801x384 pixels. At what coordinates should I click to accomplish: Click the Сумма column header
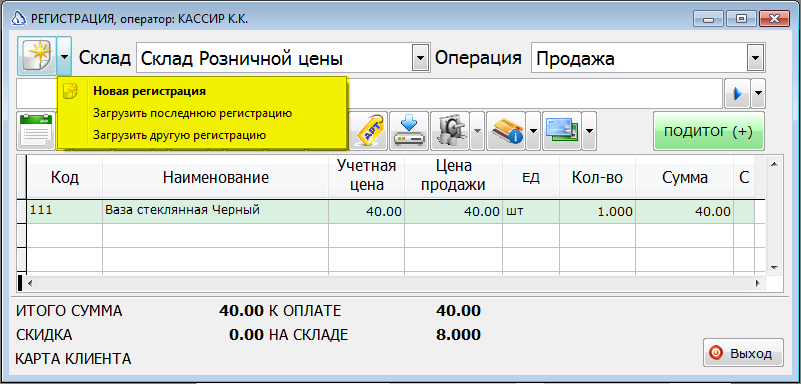pos(685,177)
